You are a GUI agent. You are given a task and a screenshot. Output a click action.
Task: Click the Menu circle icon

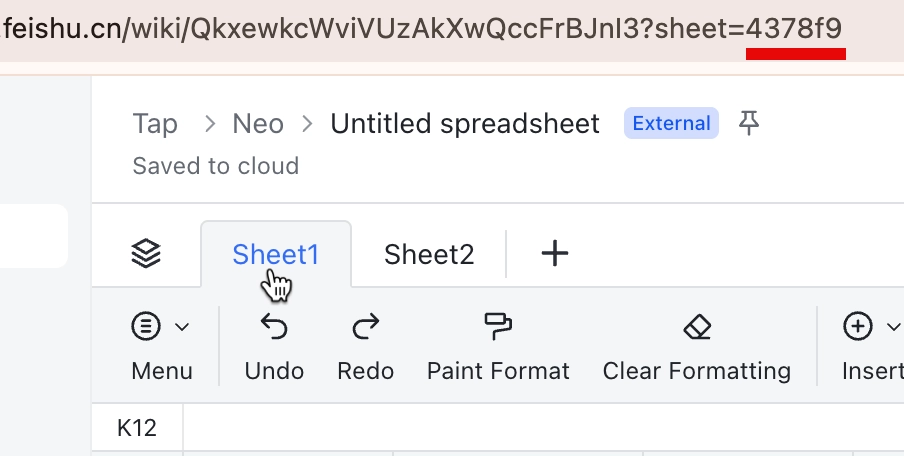146,326
